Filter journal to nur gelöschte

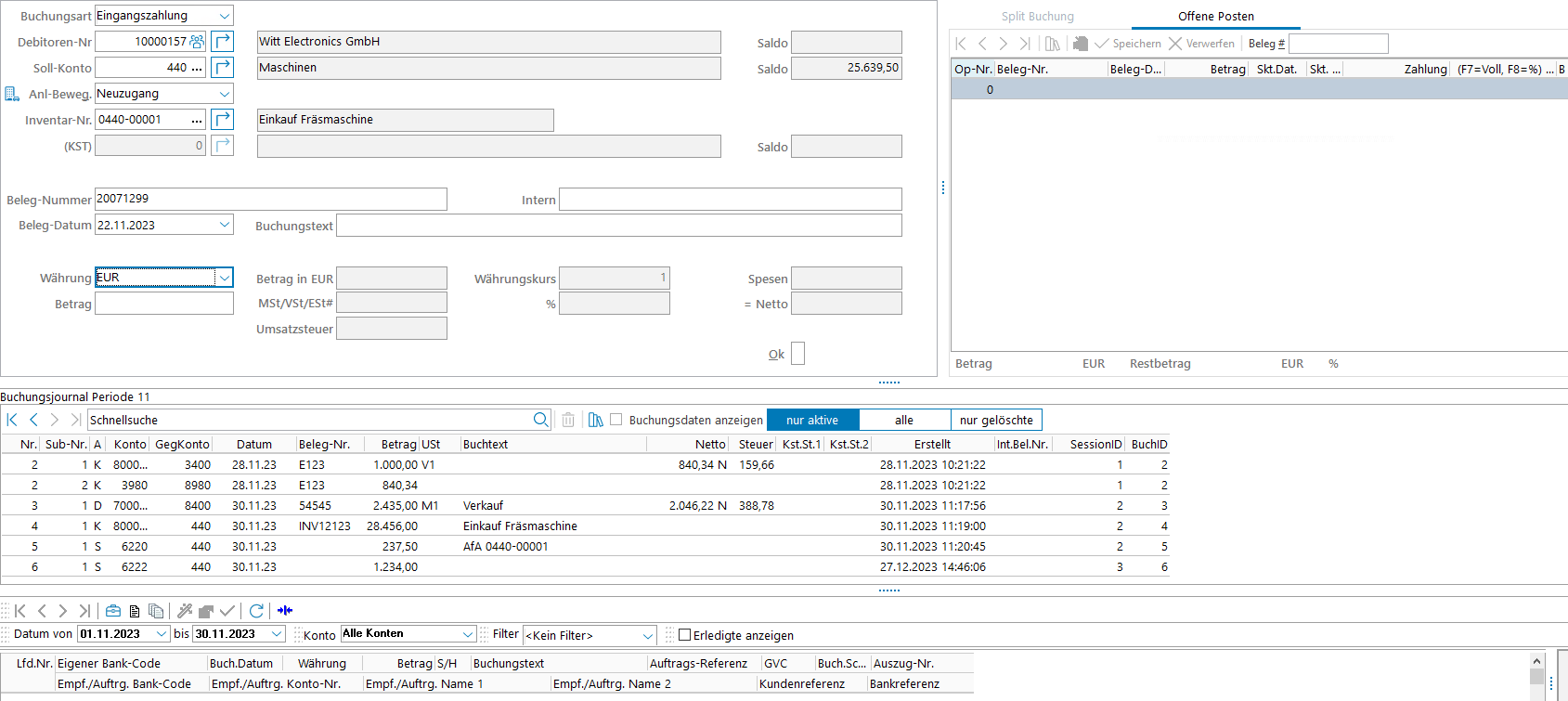click(x=996, y=420)
